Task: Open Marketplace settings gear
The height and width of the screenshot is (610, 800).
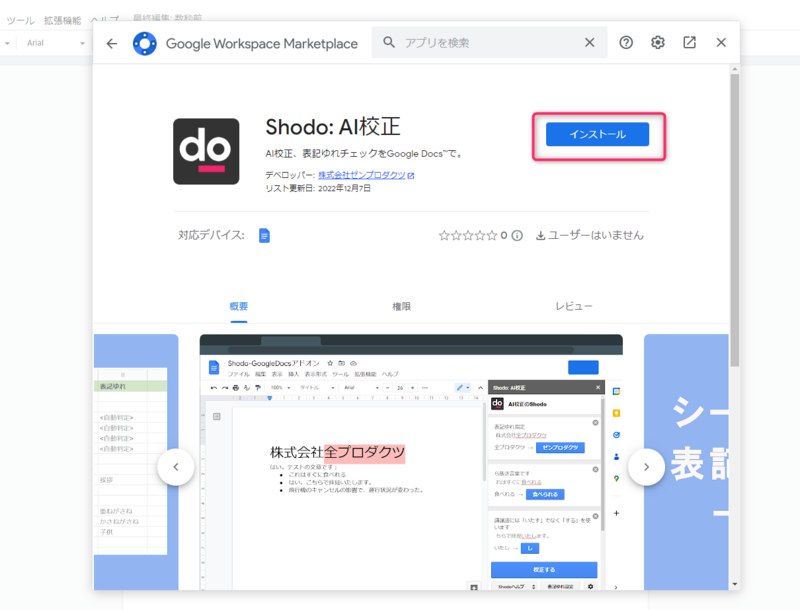Action: [x=658, y=42]
